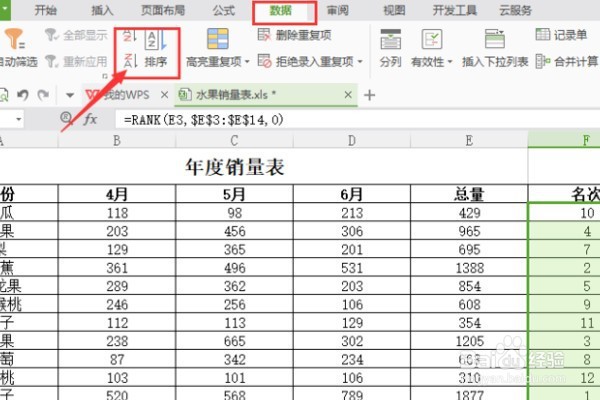
Task: Close the 我的WPS tab
Action: click(164, 95)
